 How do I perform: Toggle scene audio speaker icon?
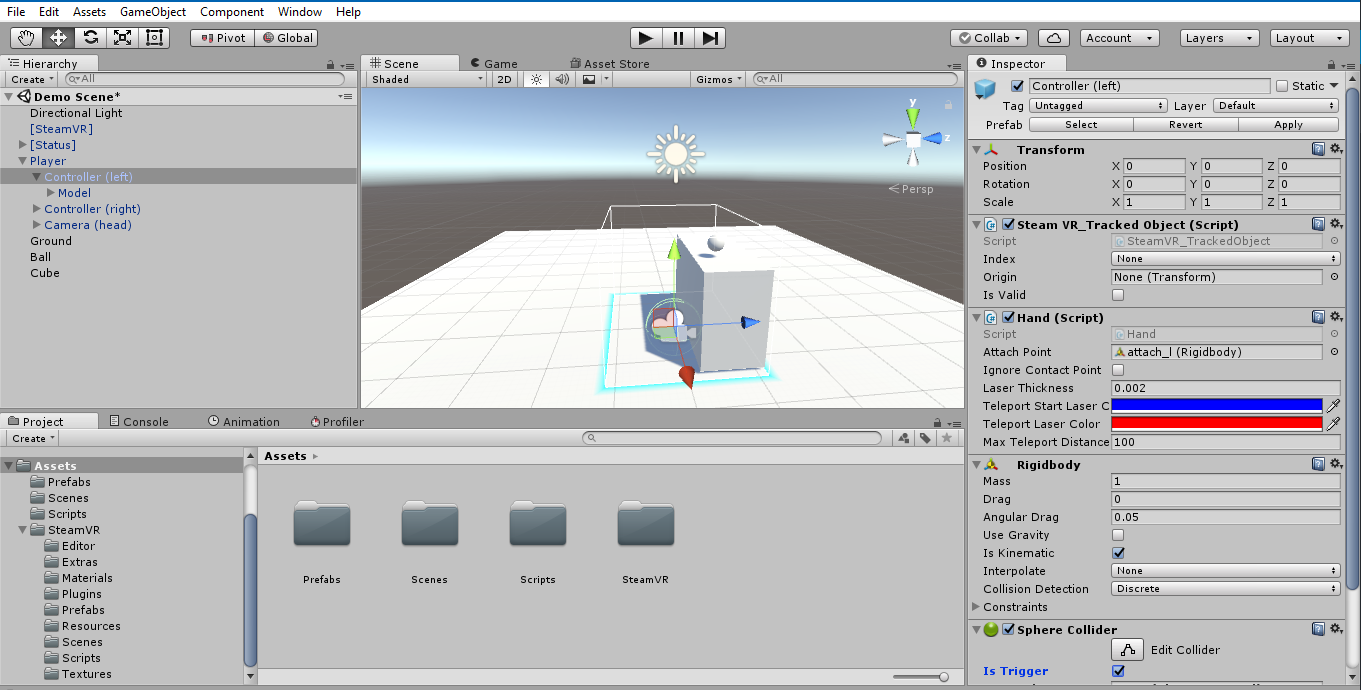tap(562, 79)
